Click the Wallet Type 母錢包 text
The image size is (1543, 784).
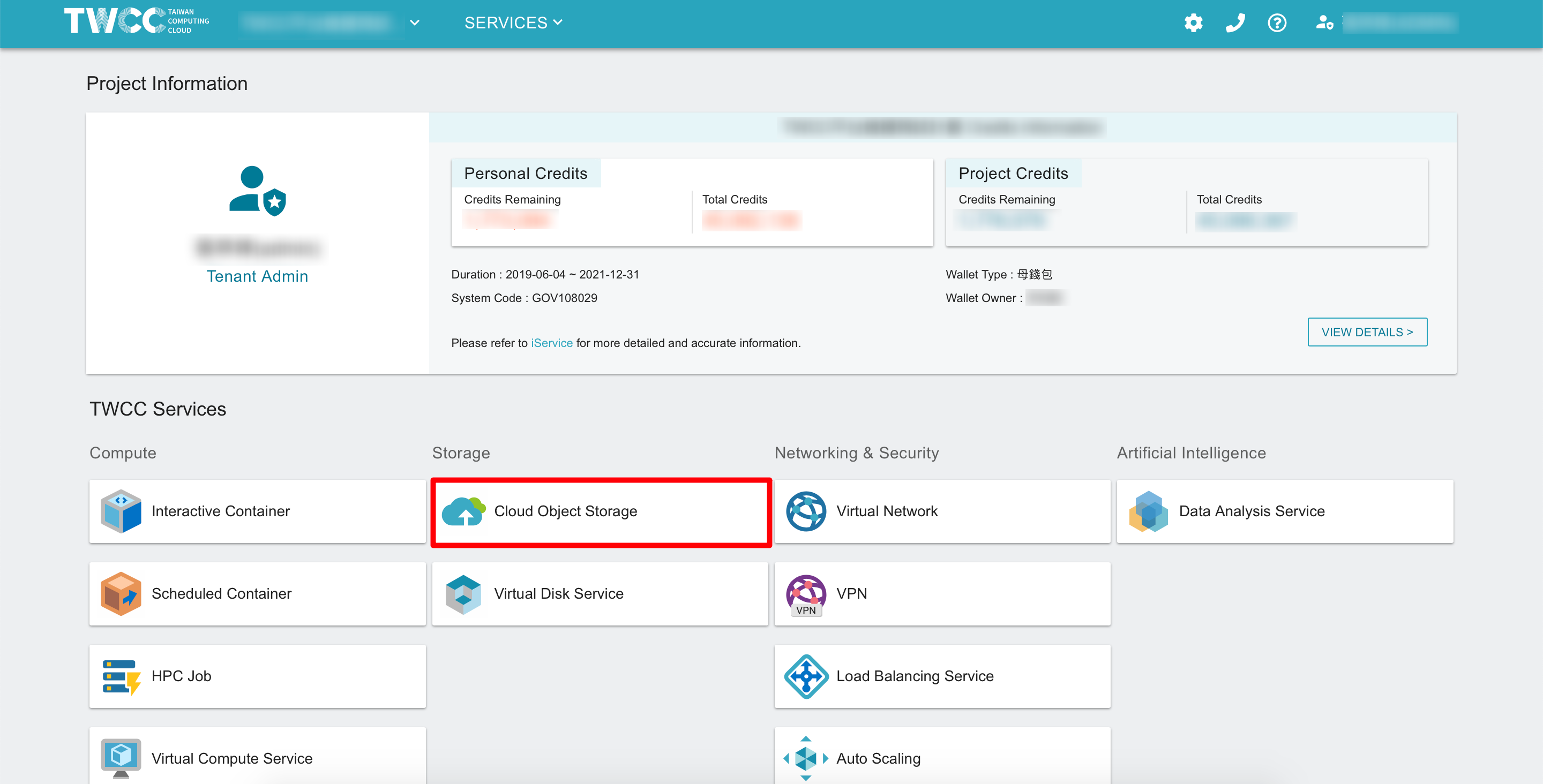[999, 274]
